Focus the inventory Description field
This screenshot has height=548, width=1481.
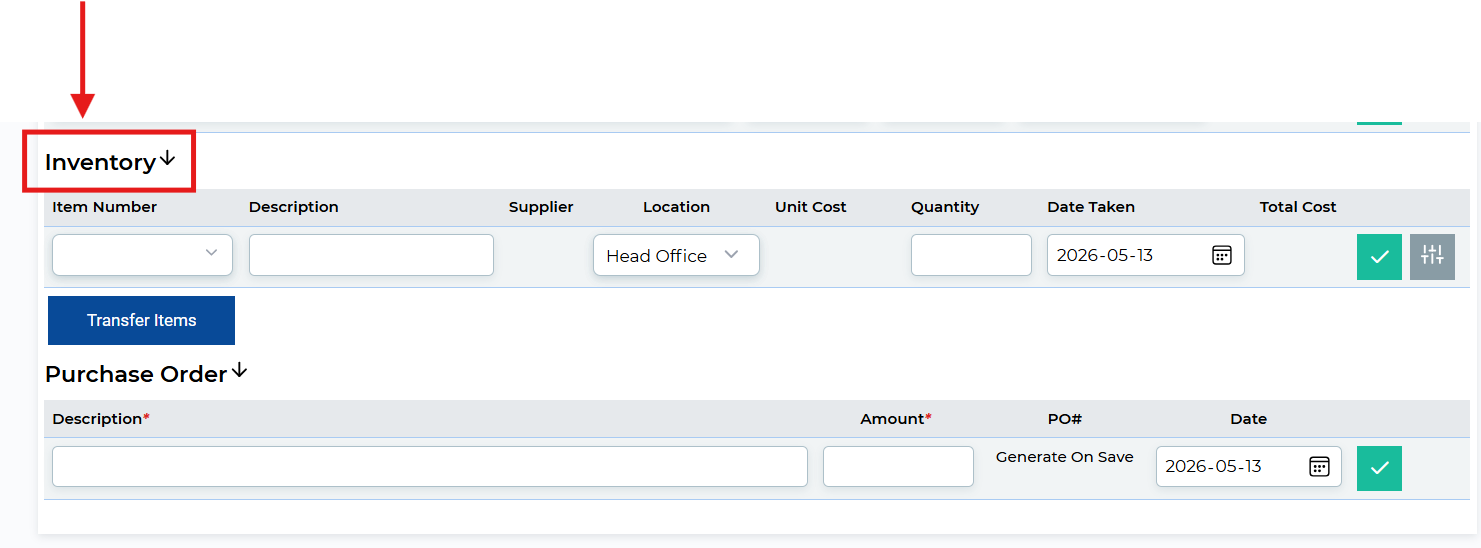click(371, 255)
